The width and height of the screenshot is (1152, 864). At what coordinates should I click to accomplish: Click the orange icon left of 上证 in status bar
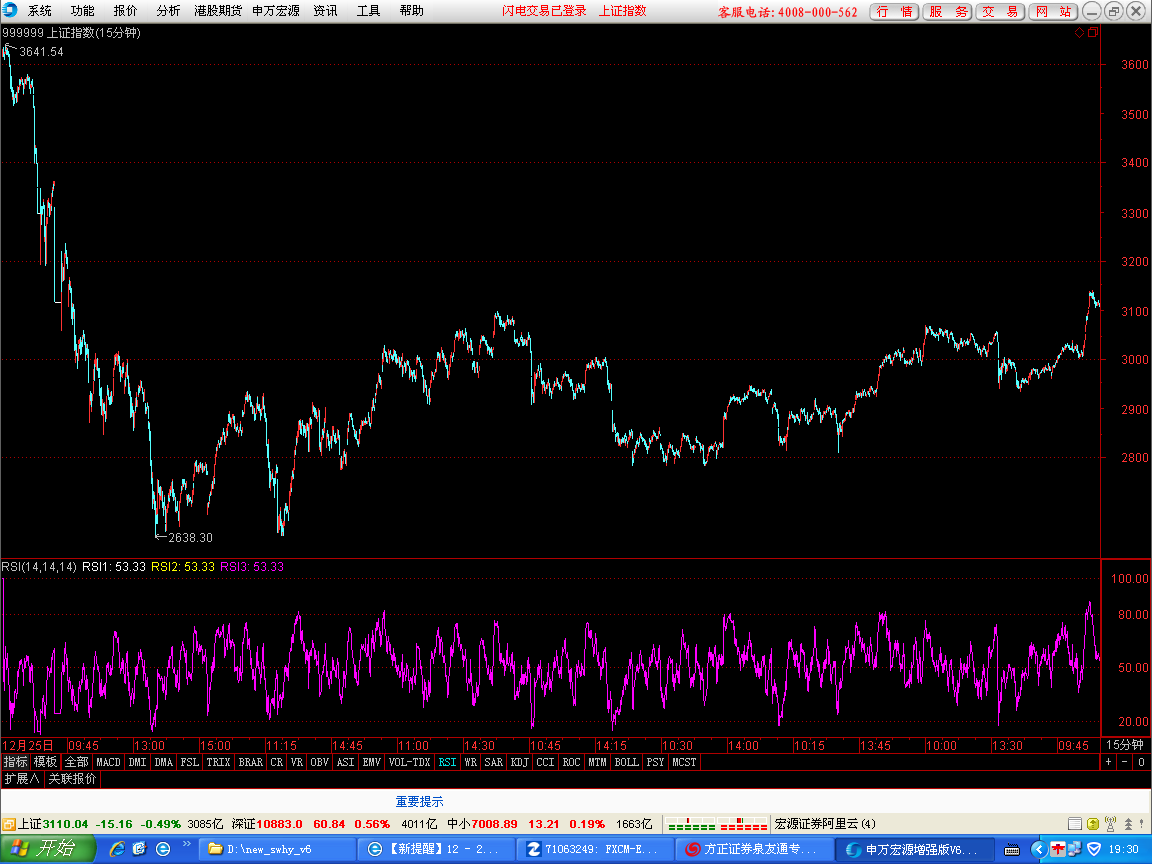coord(9,824)
